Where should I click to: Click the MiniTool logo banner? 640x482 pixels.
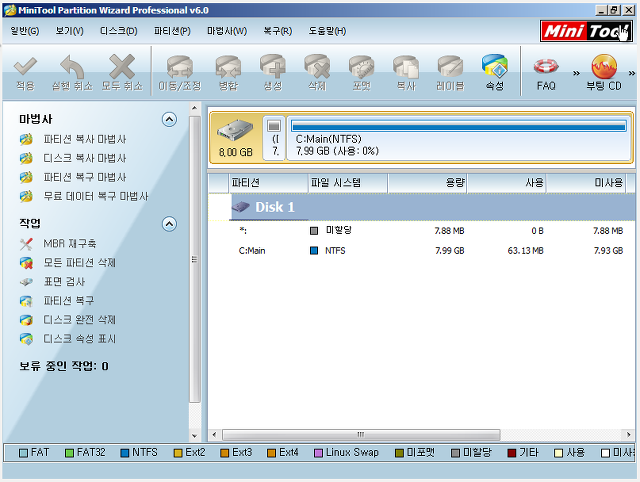pyautogui.click(x=587, y=31)
